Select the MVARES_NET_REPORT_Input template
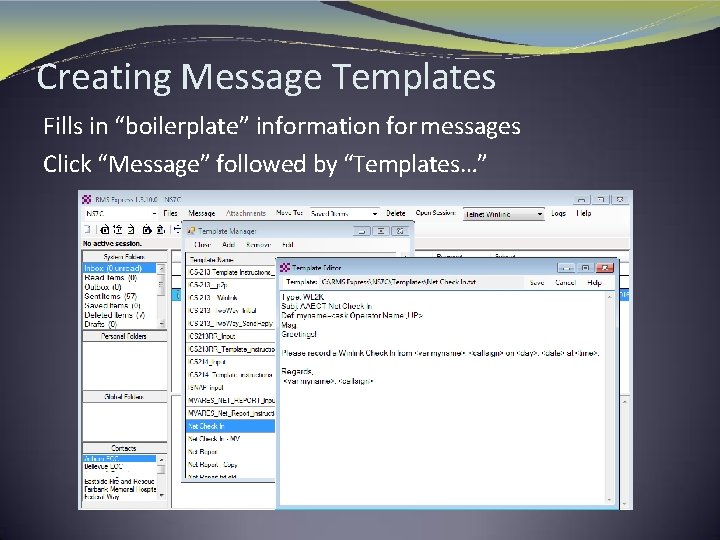This screenshot has width=720, height=540. point(231,400)
